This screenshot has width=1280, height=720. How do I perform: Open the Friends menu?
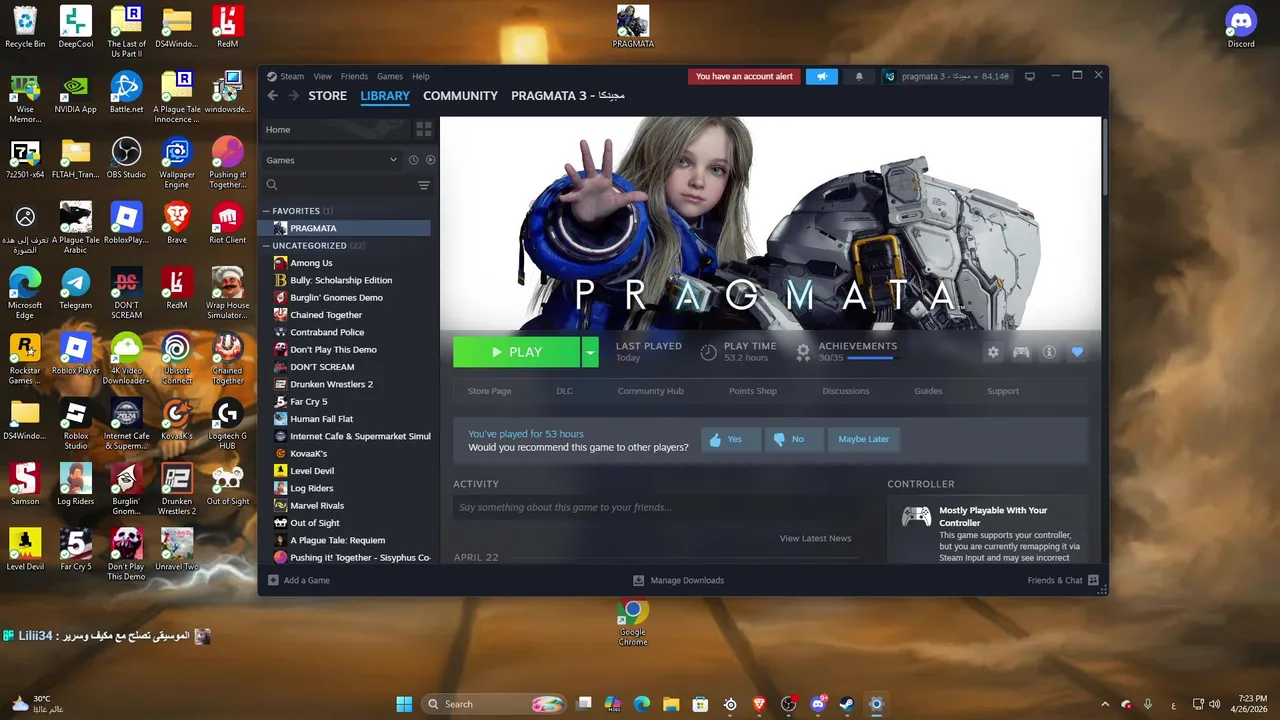354,76
